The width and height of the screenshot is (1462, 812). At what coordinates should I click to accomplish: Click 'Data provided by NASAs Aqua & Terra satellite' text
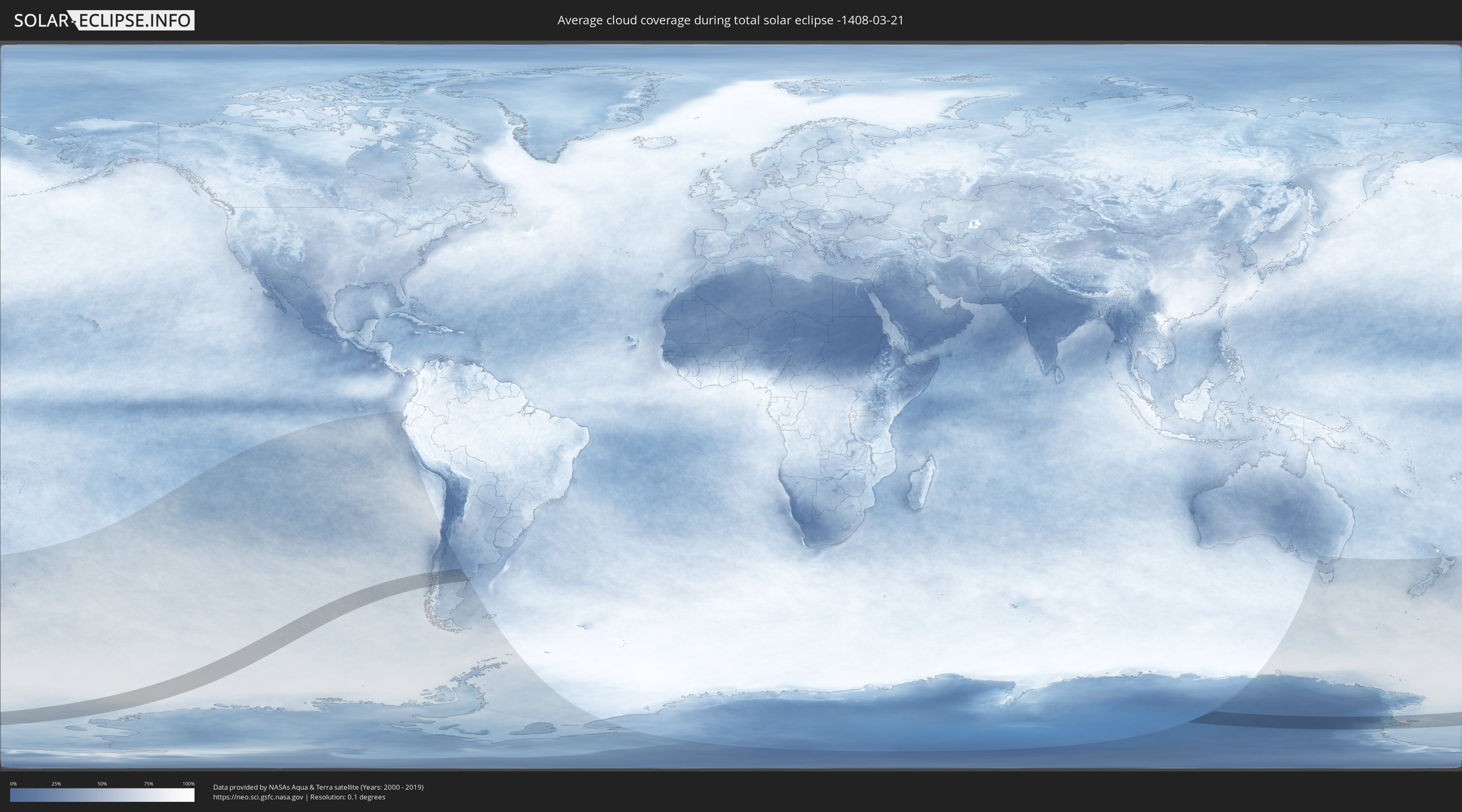pos(285,787)
